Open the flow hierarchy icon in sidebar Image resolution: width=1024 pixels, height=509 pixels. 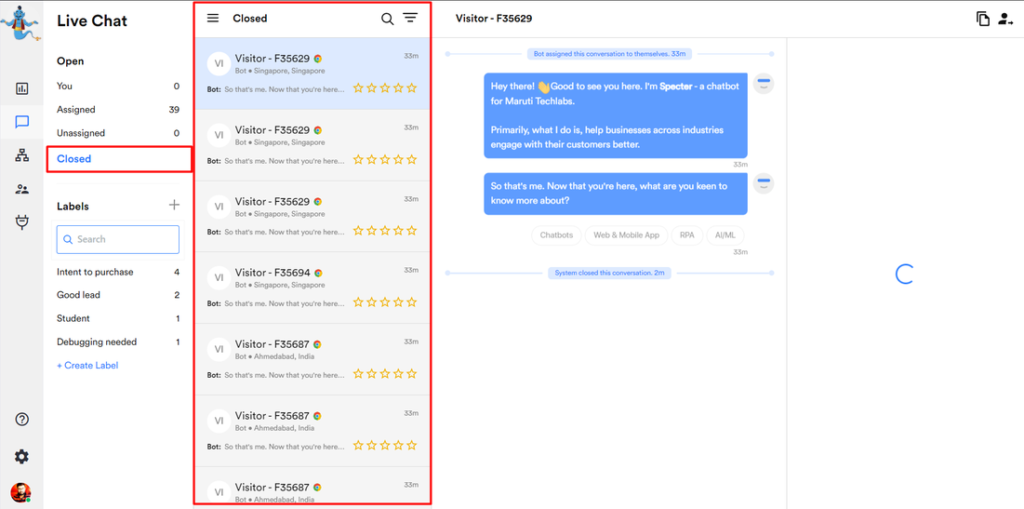(x=22, y=155)
